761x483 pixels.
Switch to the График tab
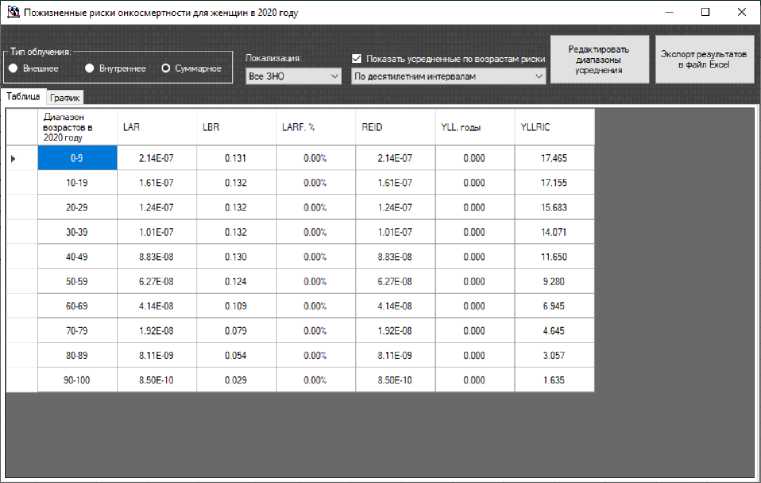click(x=65, y=98)
